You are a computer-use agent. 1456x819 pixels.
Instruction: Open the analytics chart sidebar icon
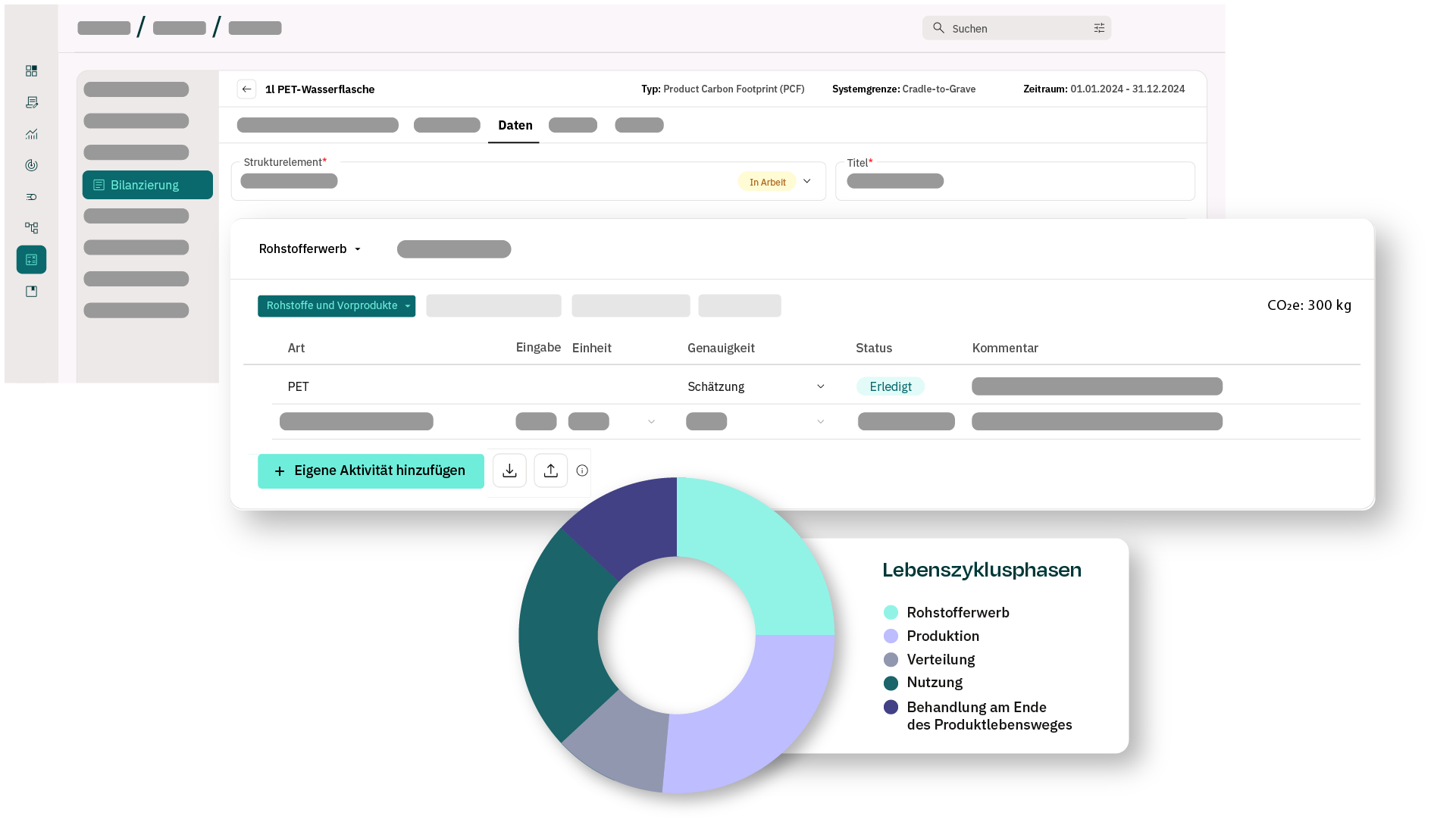click(x=31, y=134)
